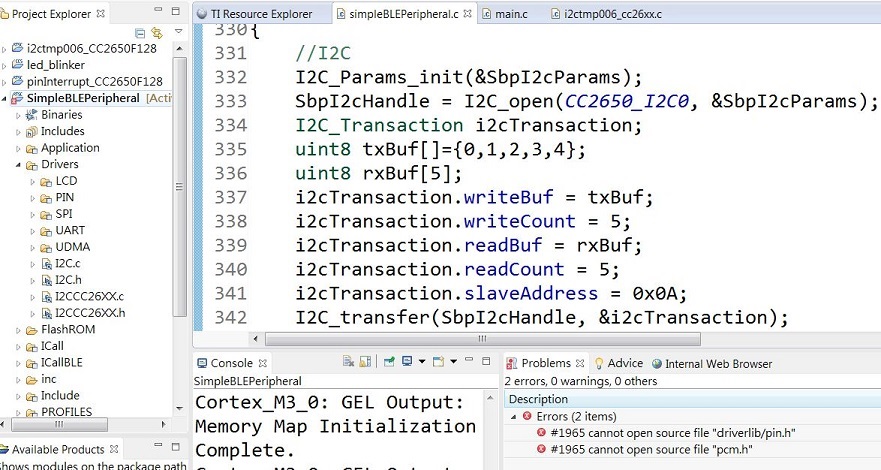881x470 pixels.
Task: Open the Internal Web Browser tab
Action: point(712,364)
